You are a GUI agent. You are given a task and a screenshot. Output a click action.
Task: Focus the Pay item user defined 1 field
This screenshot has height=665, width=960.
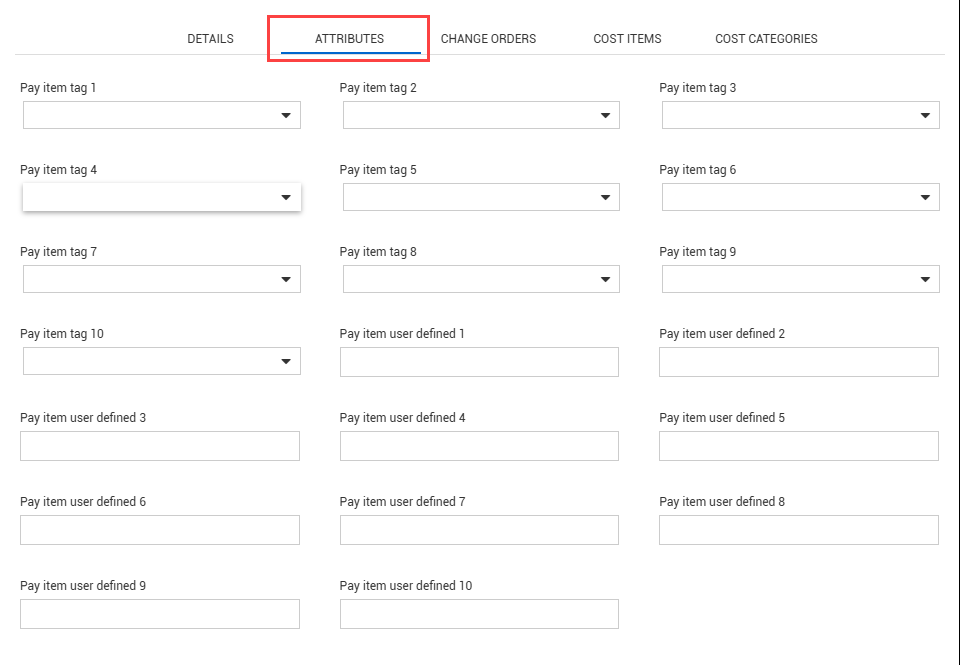479,362
